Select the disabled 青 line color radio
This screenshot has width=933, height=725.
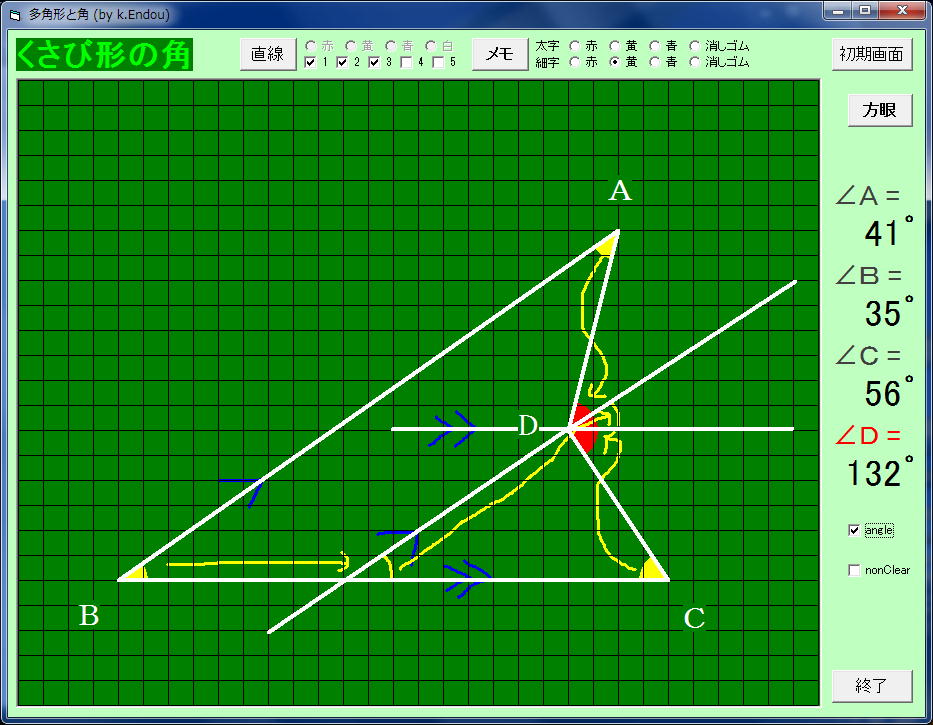pyautogui.click(x=390, y=46)
